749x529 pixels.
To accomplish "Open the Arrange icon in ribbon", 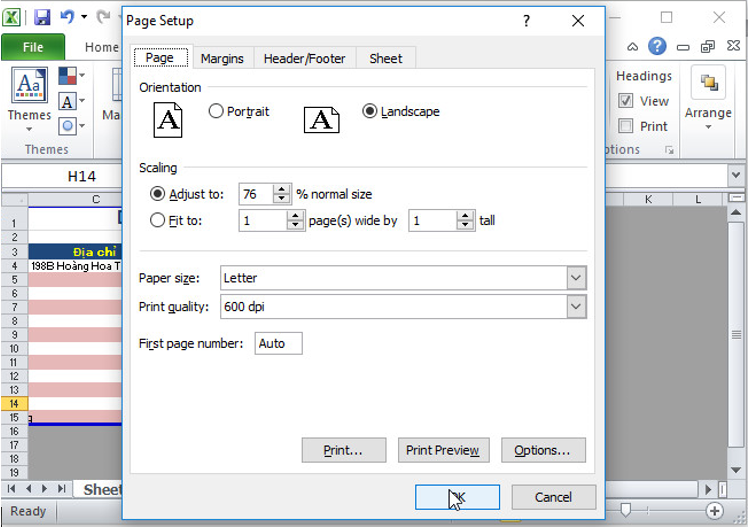I will (x=708, y=86).
